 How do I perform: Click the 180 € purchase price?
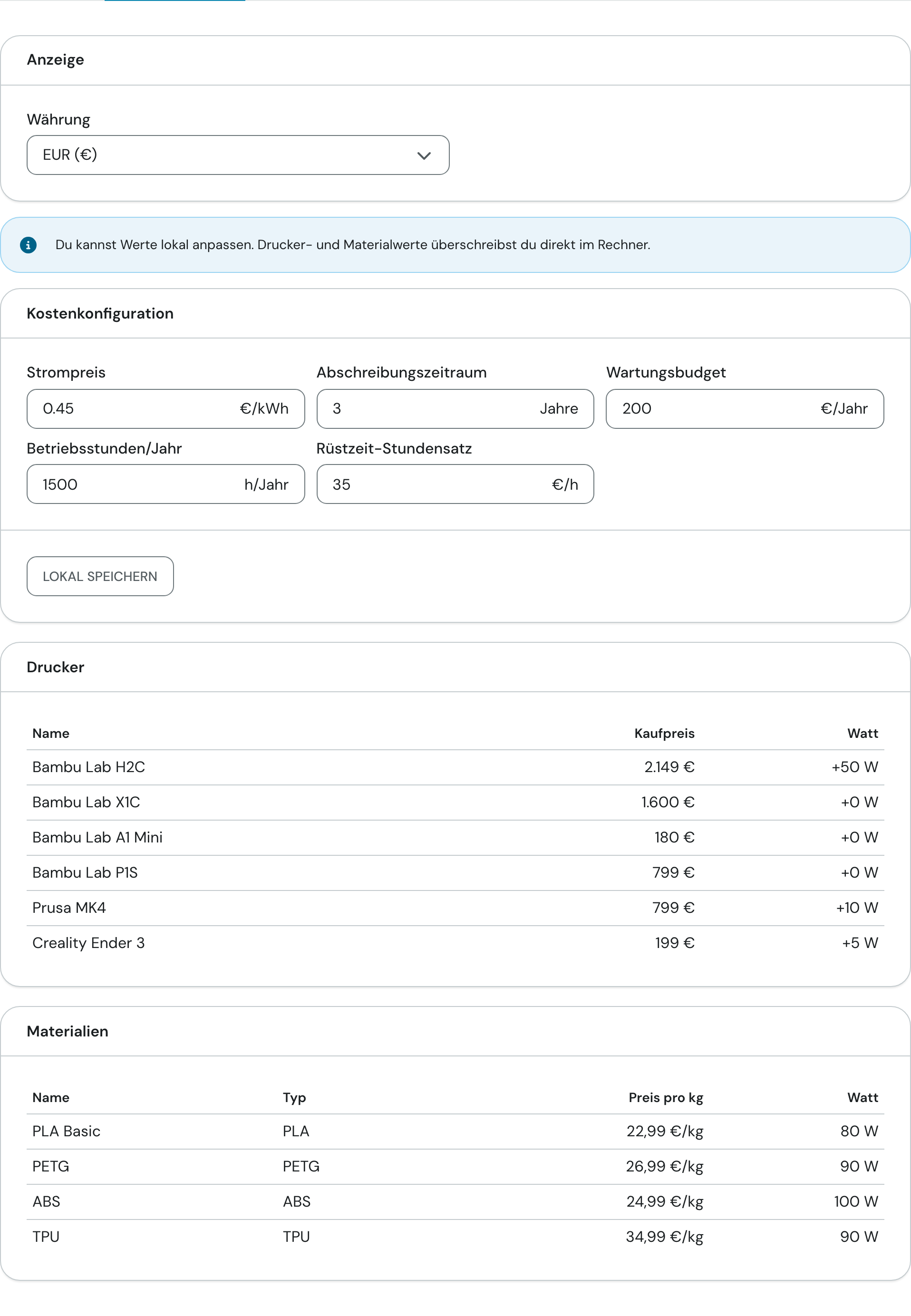(x=674, y=838)
